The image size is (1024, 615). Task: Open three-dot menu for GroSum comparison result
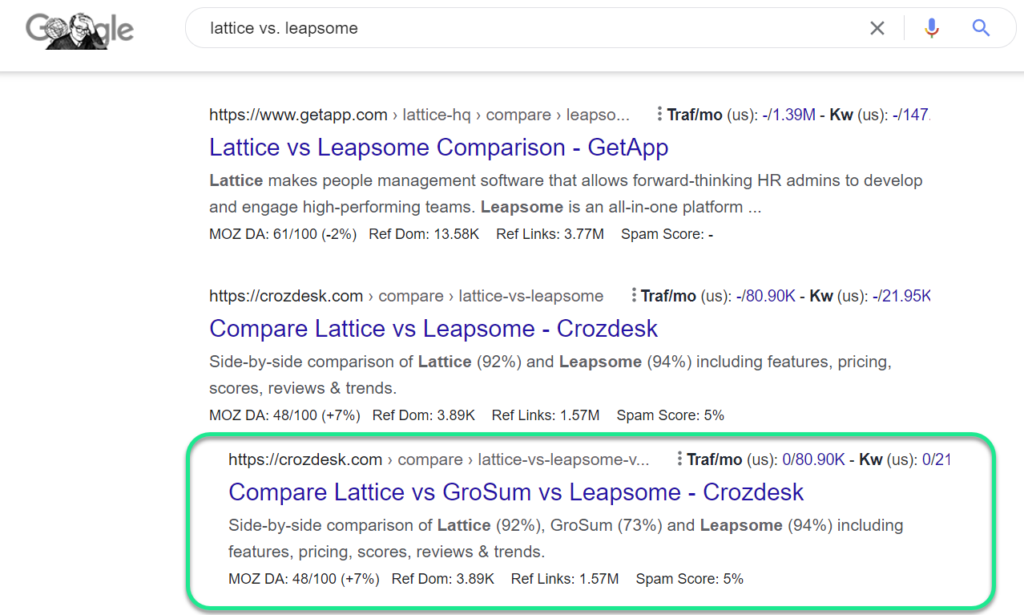(679, 459)
